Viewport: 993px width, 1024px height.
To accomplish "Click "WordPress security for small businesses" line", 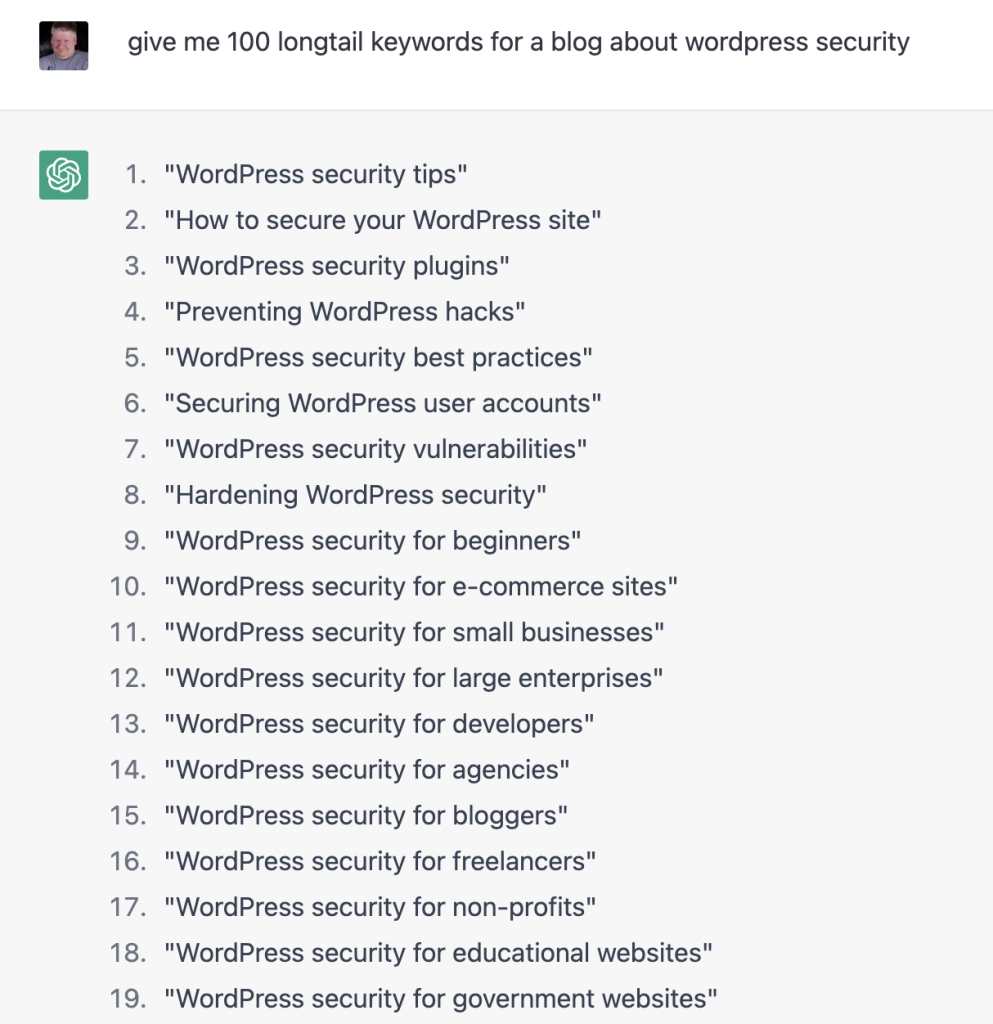I will point(415,633).
